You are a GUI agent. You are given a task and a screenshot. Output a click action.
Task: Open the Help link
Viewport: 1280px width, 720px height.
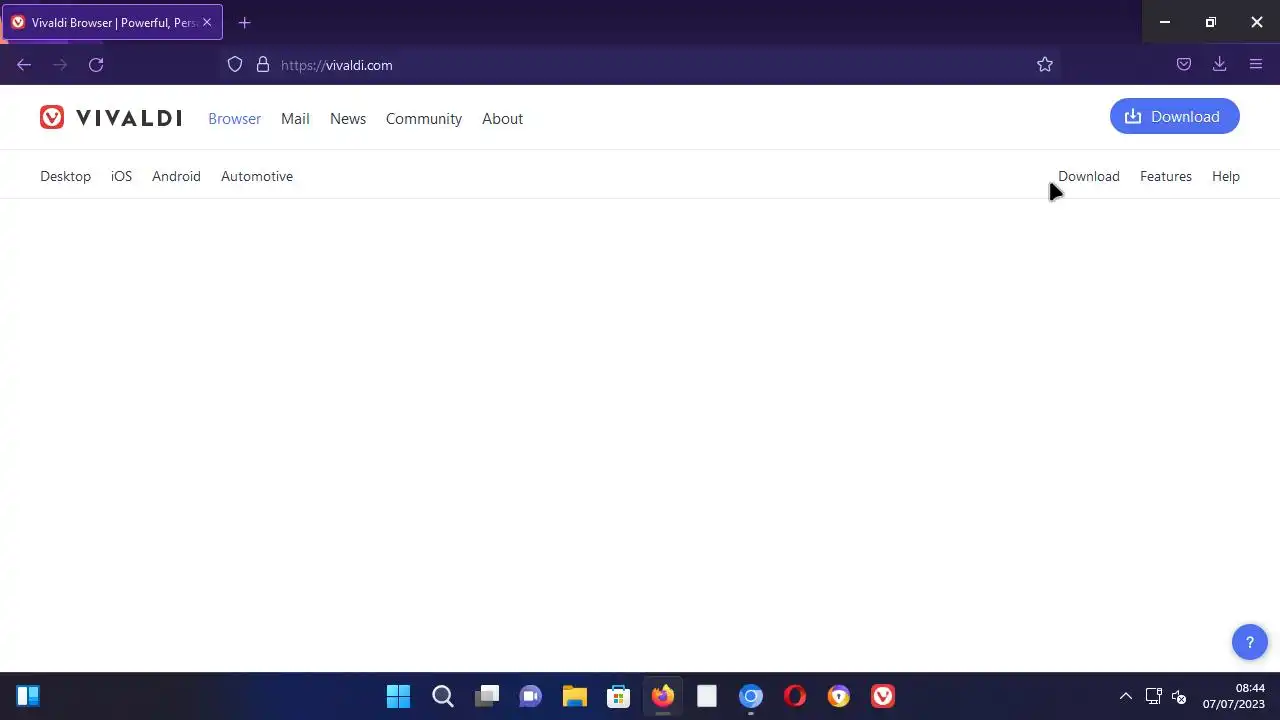coord(1226,176)
